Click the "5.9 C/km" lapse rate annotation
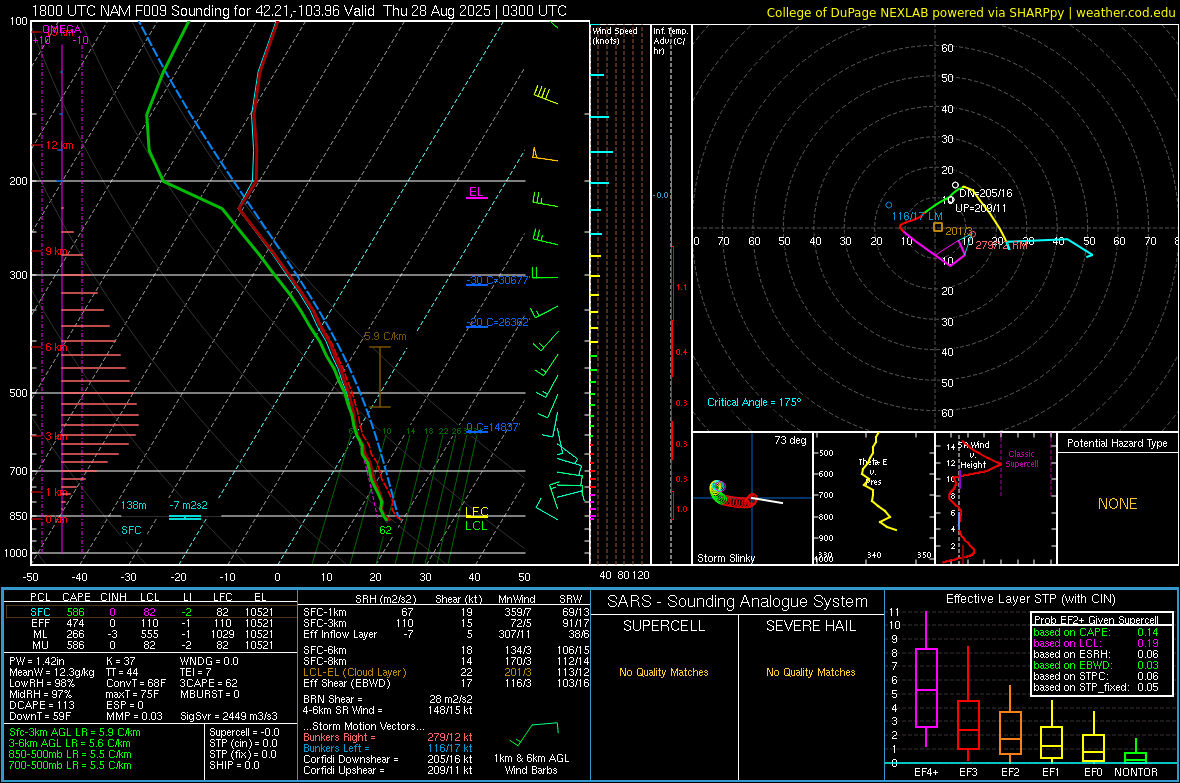1180x783 pixels. point(385,337)
